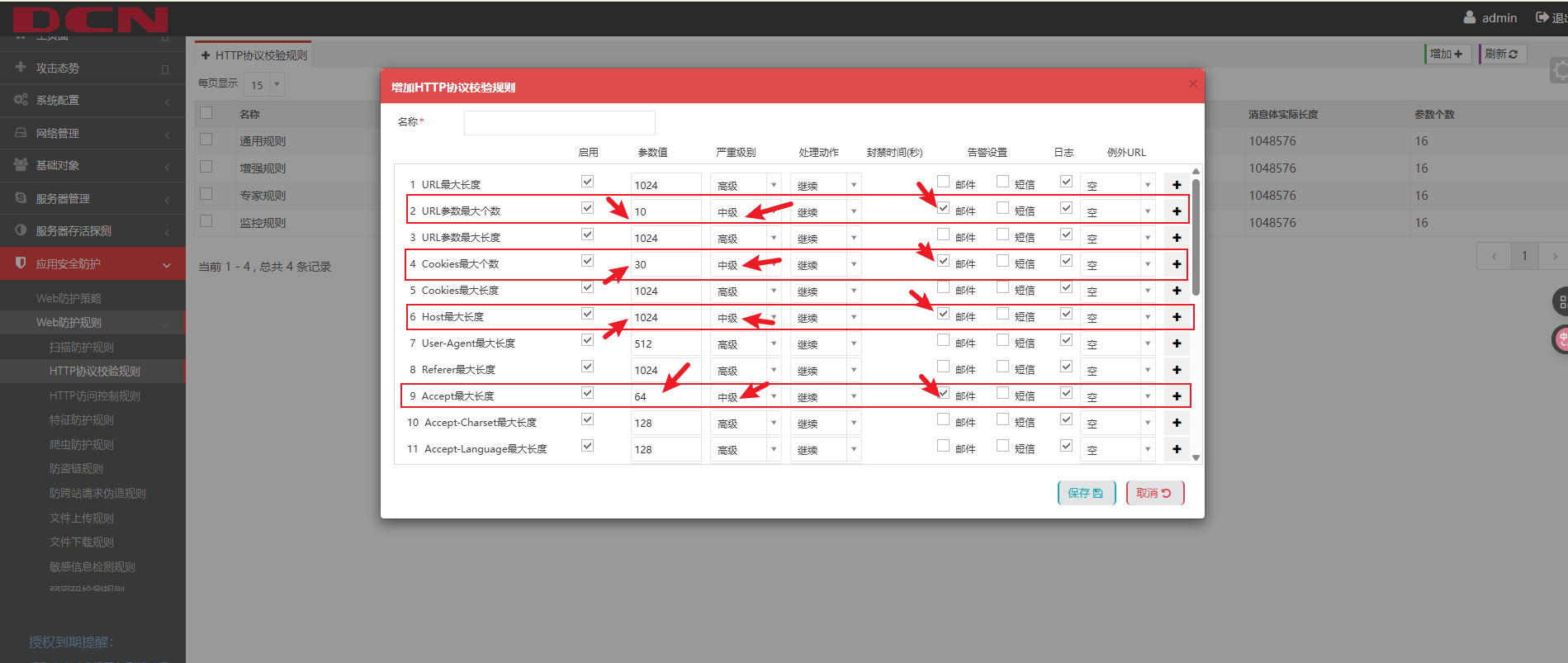
Task: Click the settings gear at right edge
Action: tap(1559, 71)
